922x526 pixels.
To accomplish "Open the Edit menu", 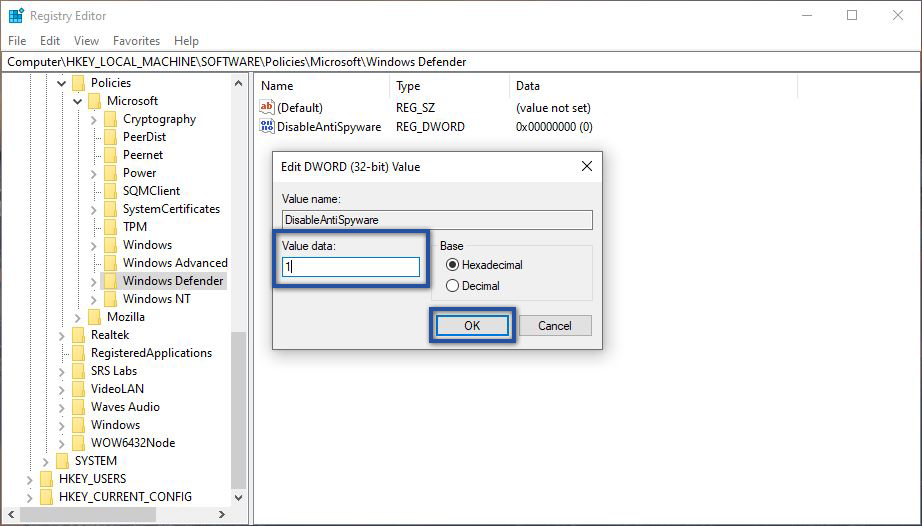I will [x=50, y=41].
